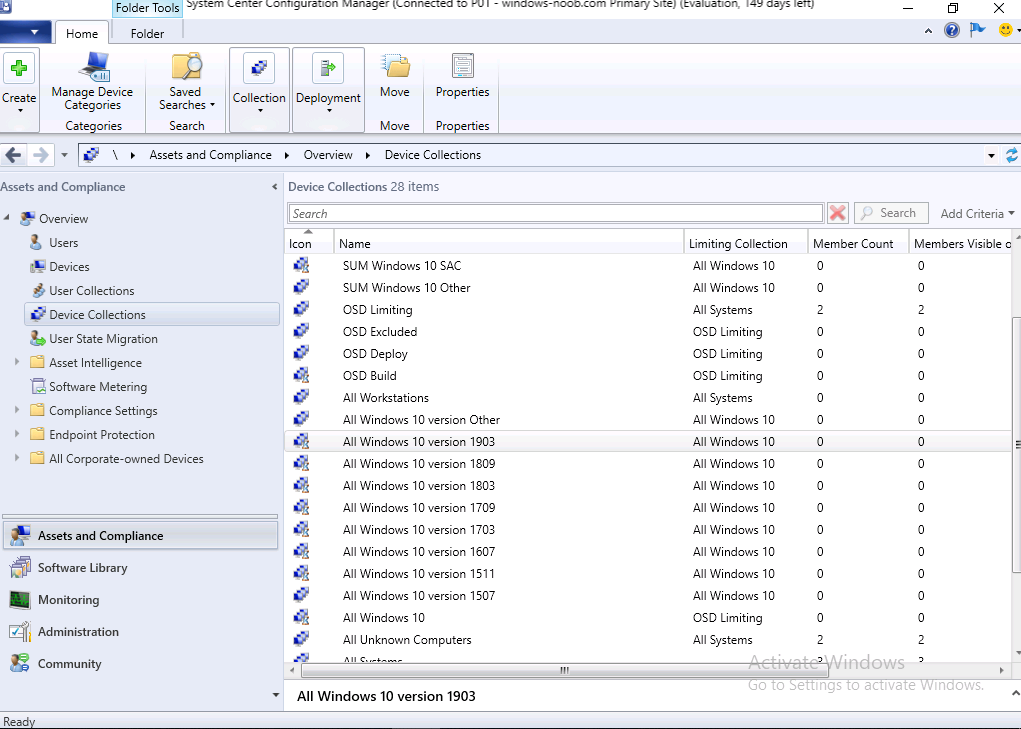
Task: Click the Monitoring workspace icon
Action: pos(20,599)
